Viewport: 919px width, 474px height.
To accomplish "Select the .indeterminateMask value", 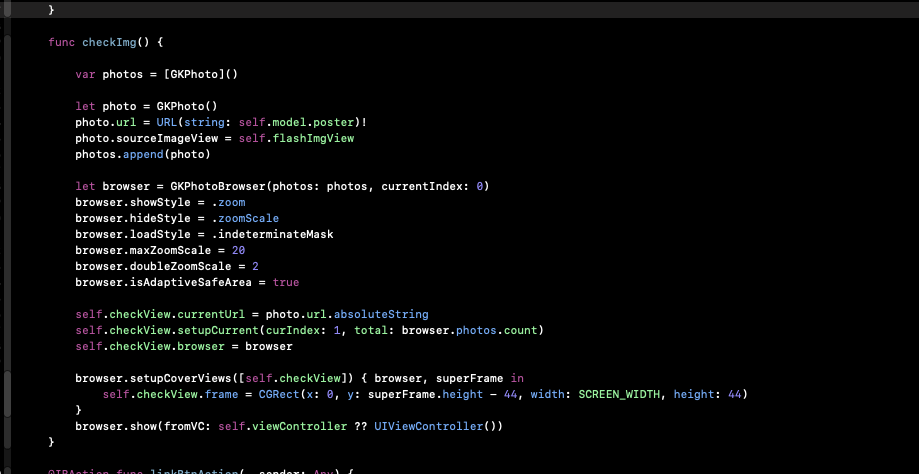I will (272, 234).
